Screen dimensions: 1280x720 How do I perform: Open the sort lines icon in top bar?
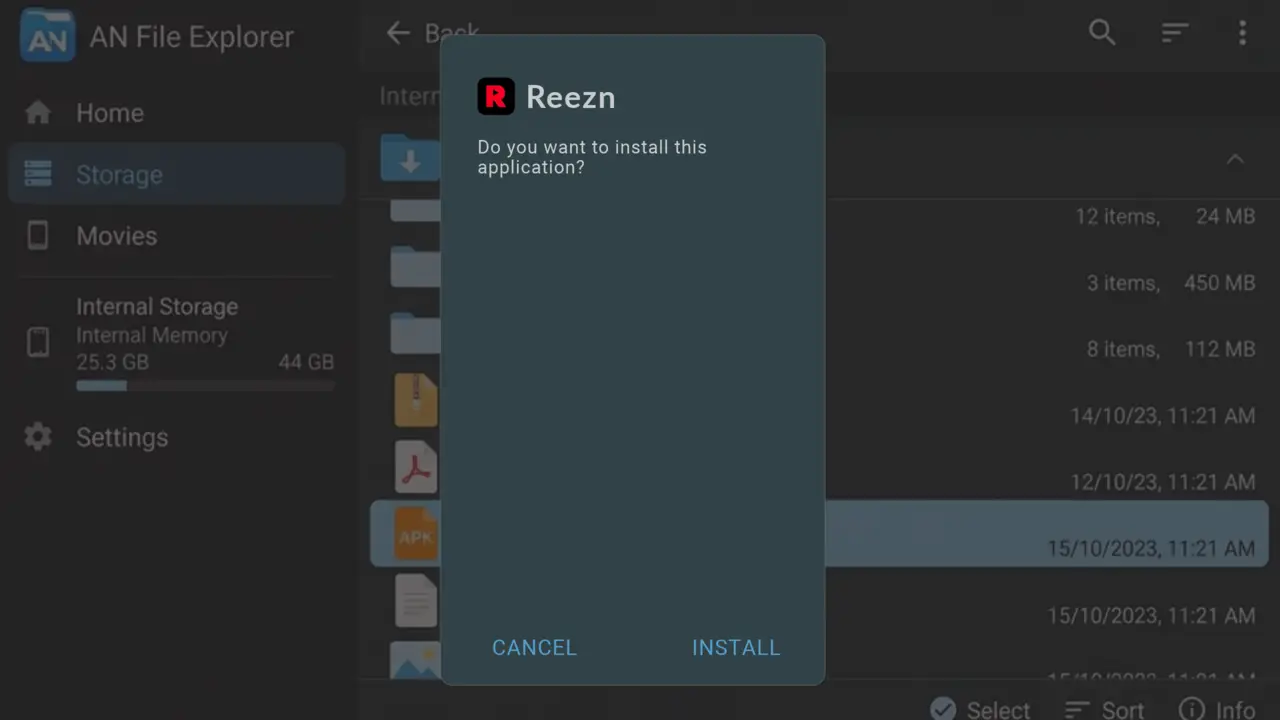point(1175,33)
